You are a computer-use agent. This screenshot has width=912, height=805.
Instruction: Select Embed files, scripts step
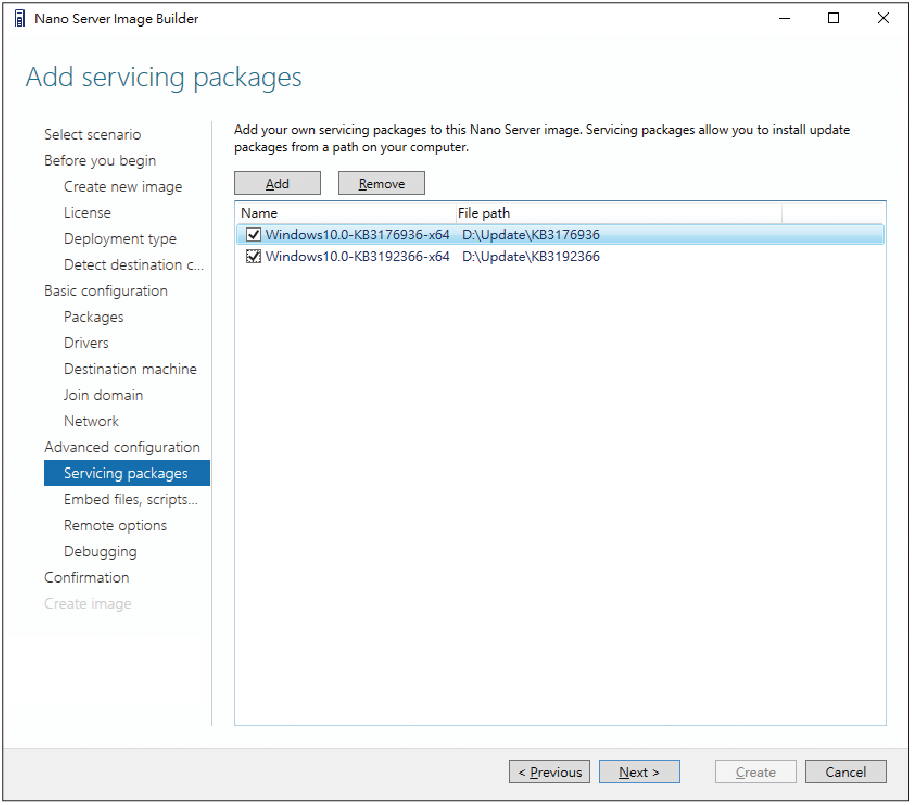pos(131,500)
